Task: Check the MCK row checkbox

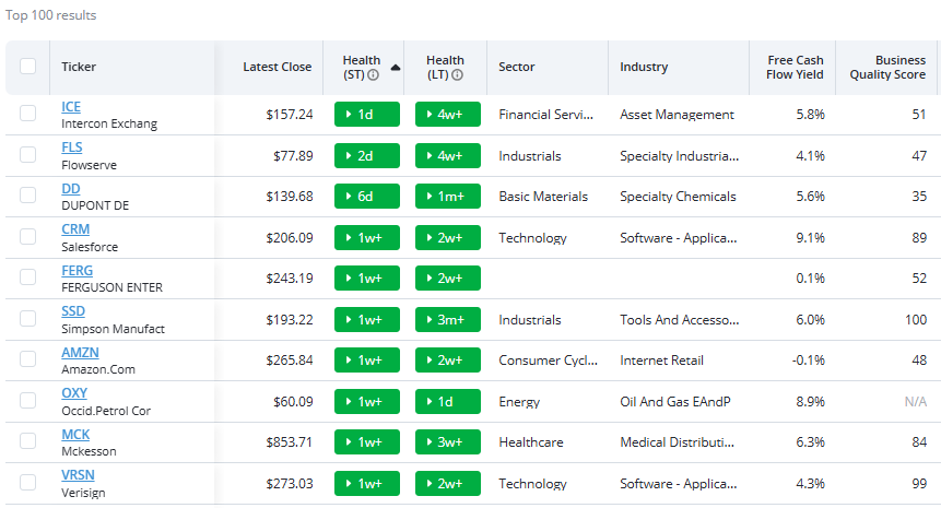Action: coord(28,441)
